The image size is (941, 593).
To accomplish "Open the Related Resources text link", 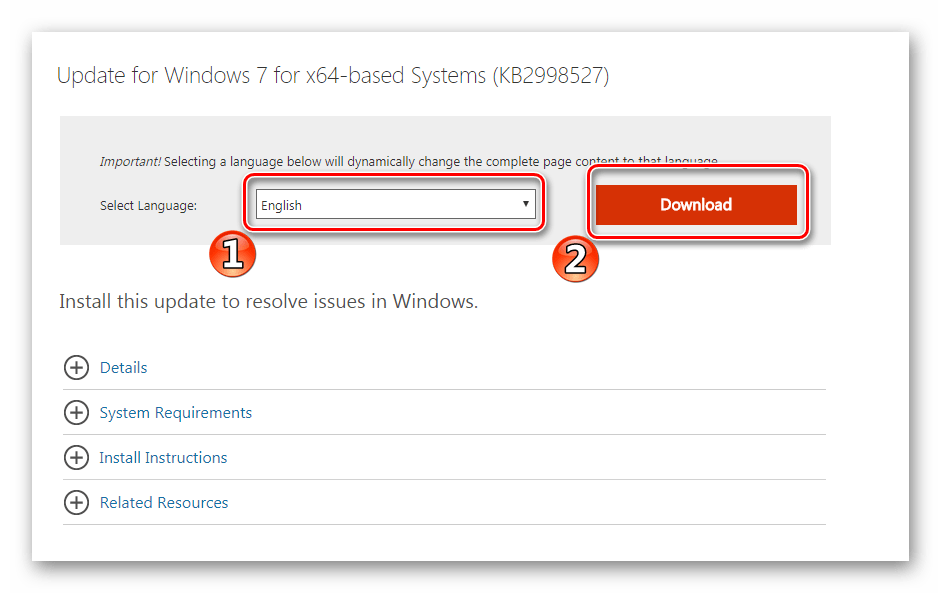I will point(164,503).
